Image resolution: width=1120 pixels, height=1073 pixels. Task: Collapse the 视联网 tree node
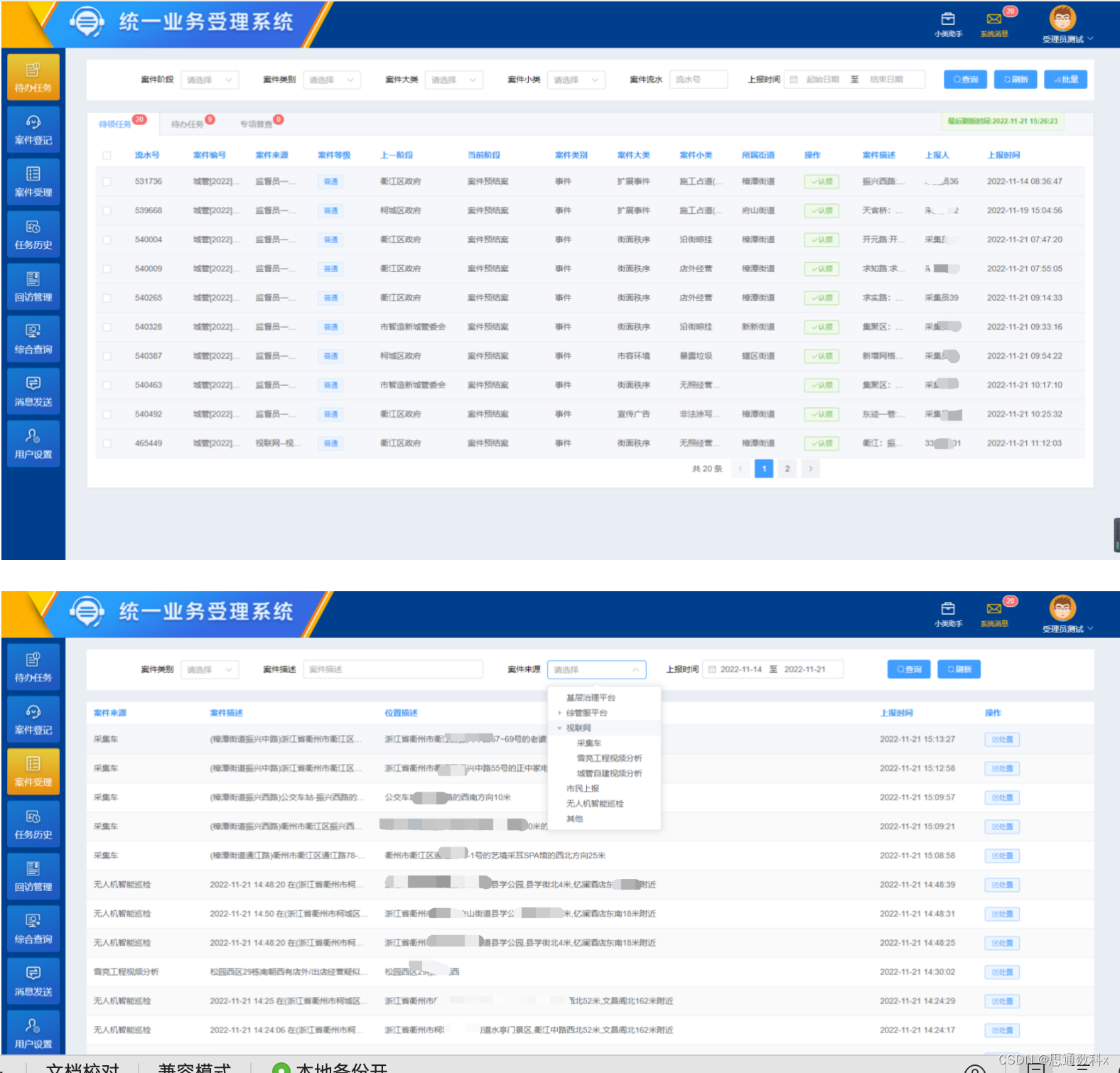[560, 728]
